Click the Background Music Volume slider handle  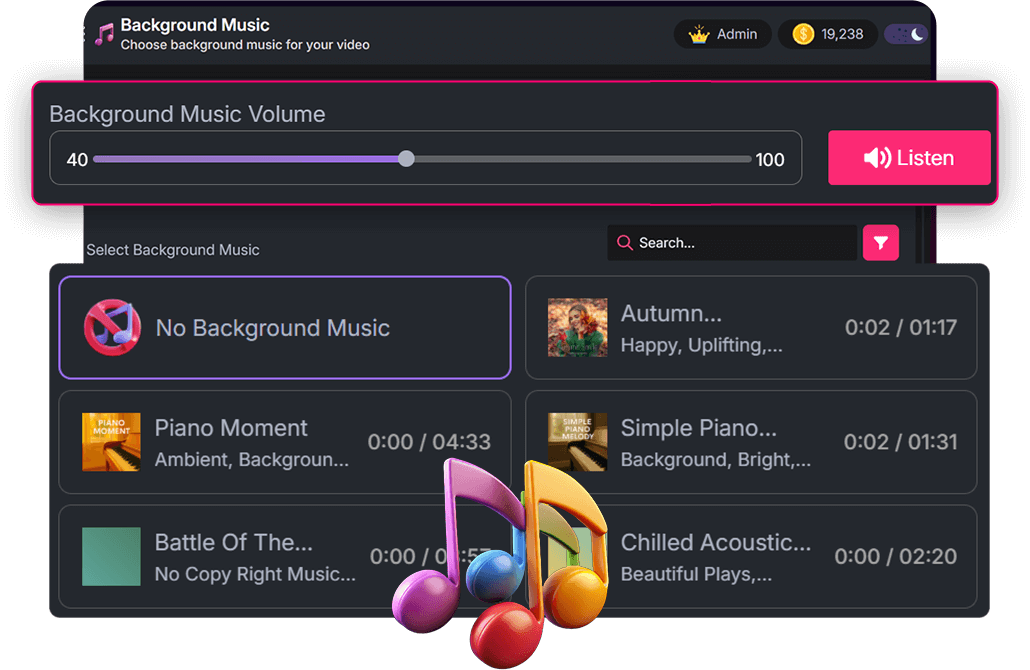tap(406, 159)
